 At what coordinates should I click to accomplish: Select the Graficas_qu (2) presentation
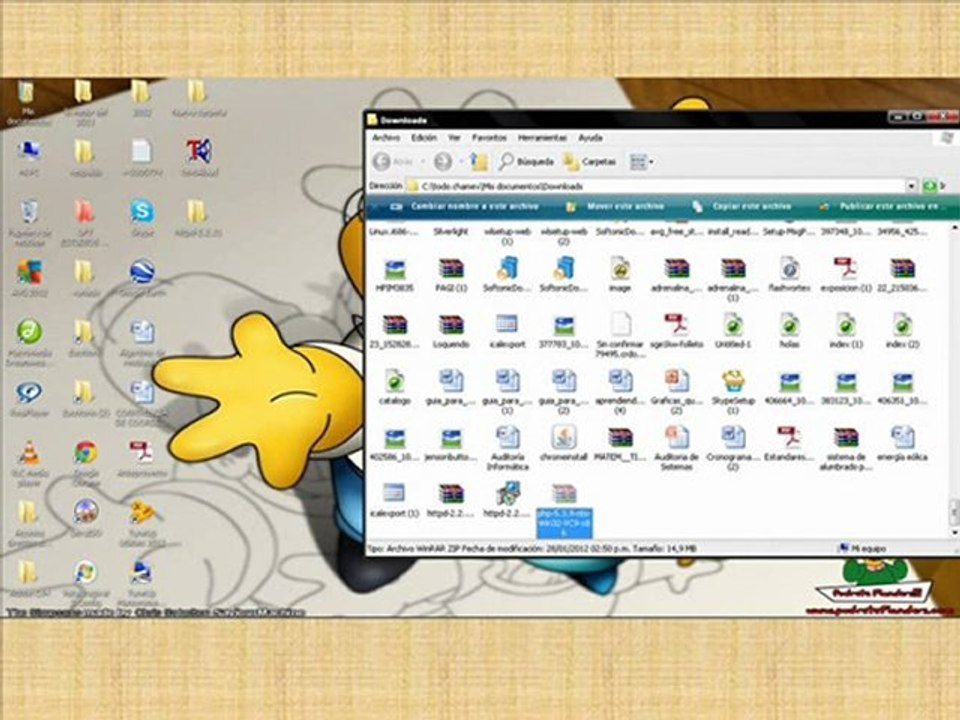[677, 392]
